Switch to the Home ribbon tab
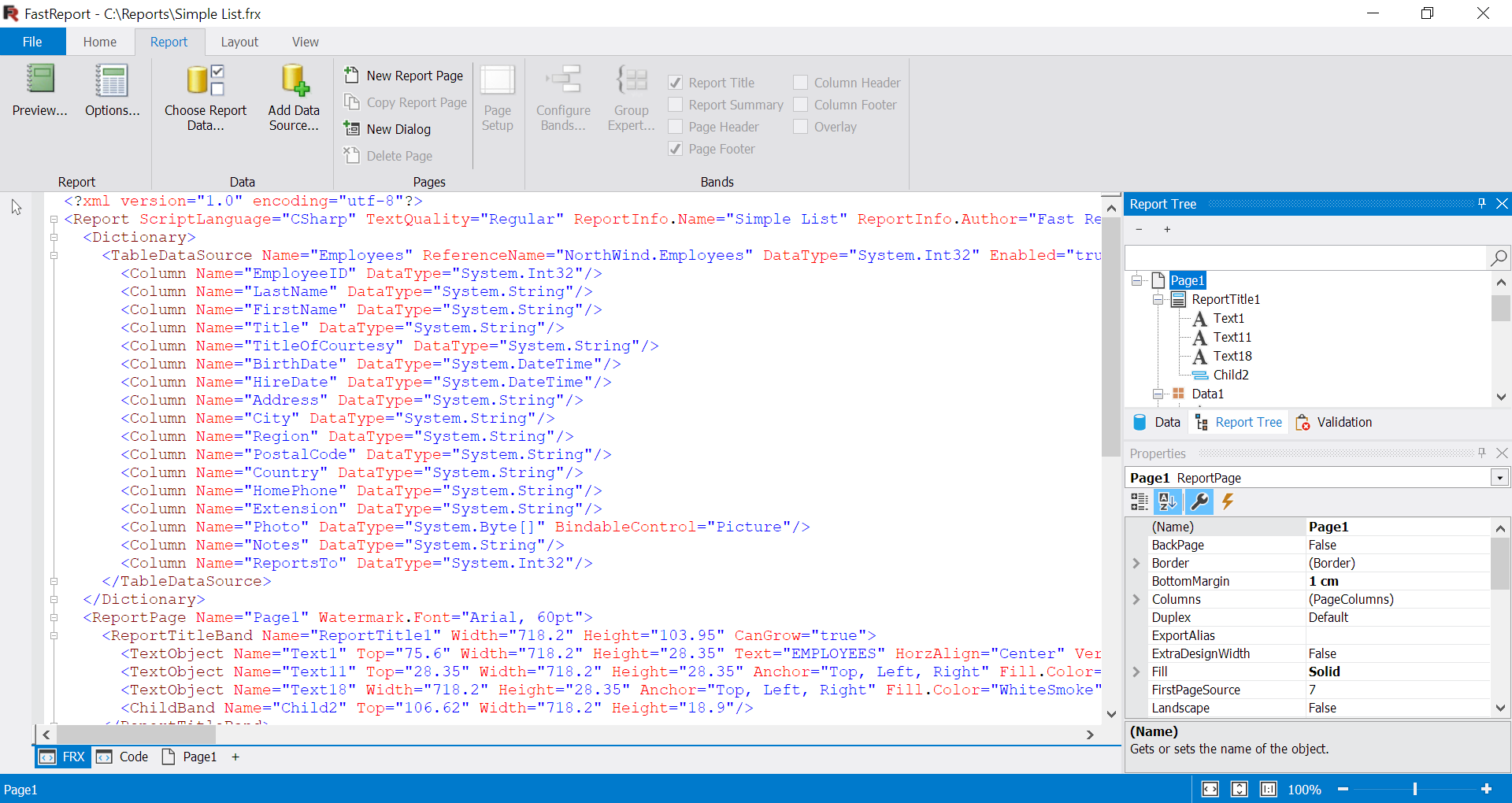The width and height of the screenshot is (1512, 803). click(100, 42)
